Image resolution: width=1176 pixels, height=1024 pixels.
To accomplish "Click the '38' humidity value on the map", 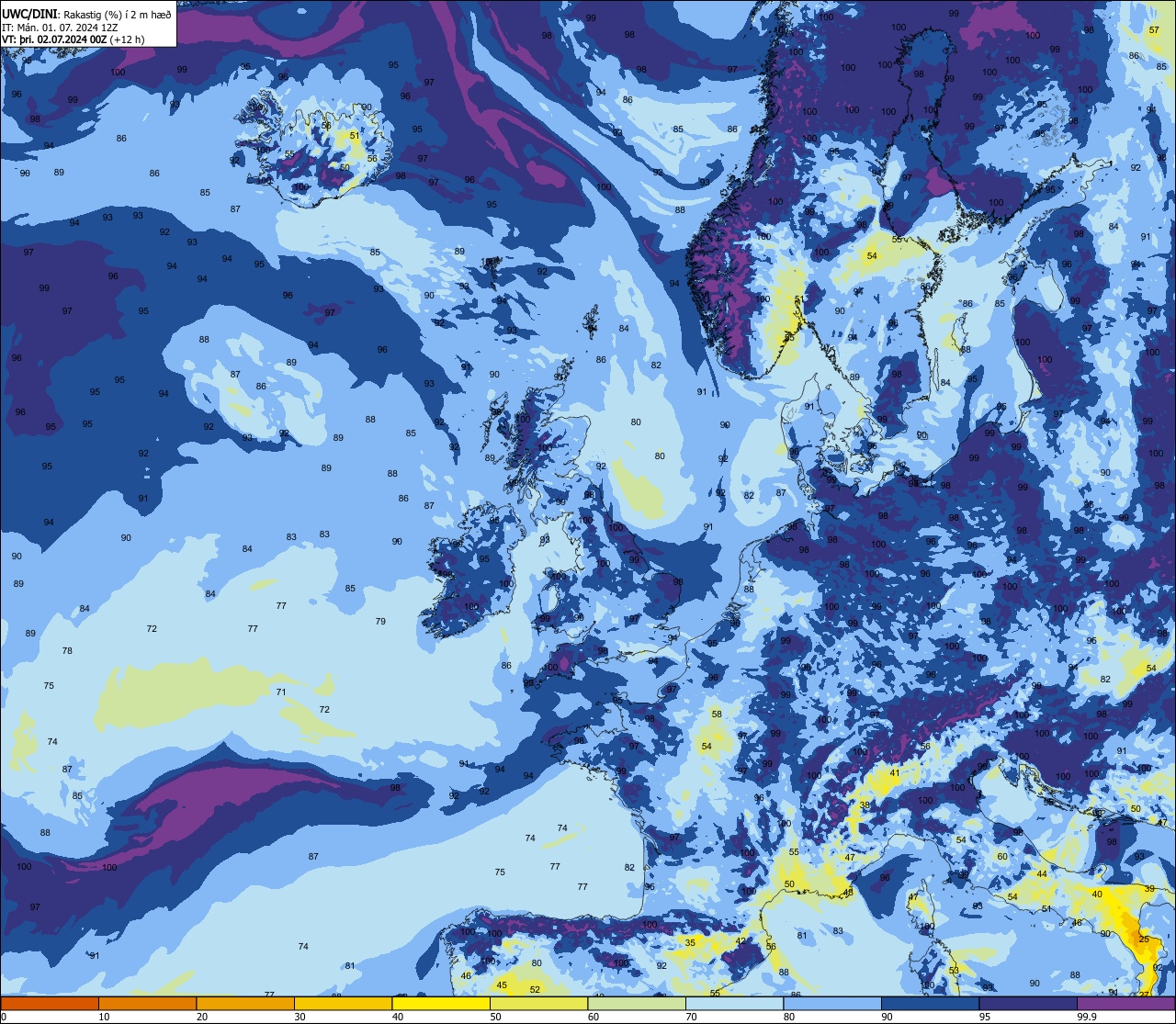I will [x=865, y=805].
